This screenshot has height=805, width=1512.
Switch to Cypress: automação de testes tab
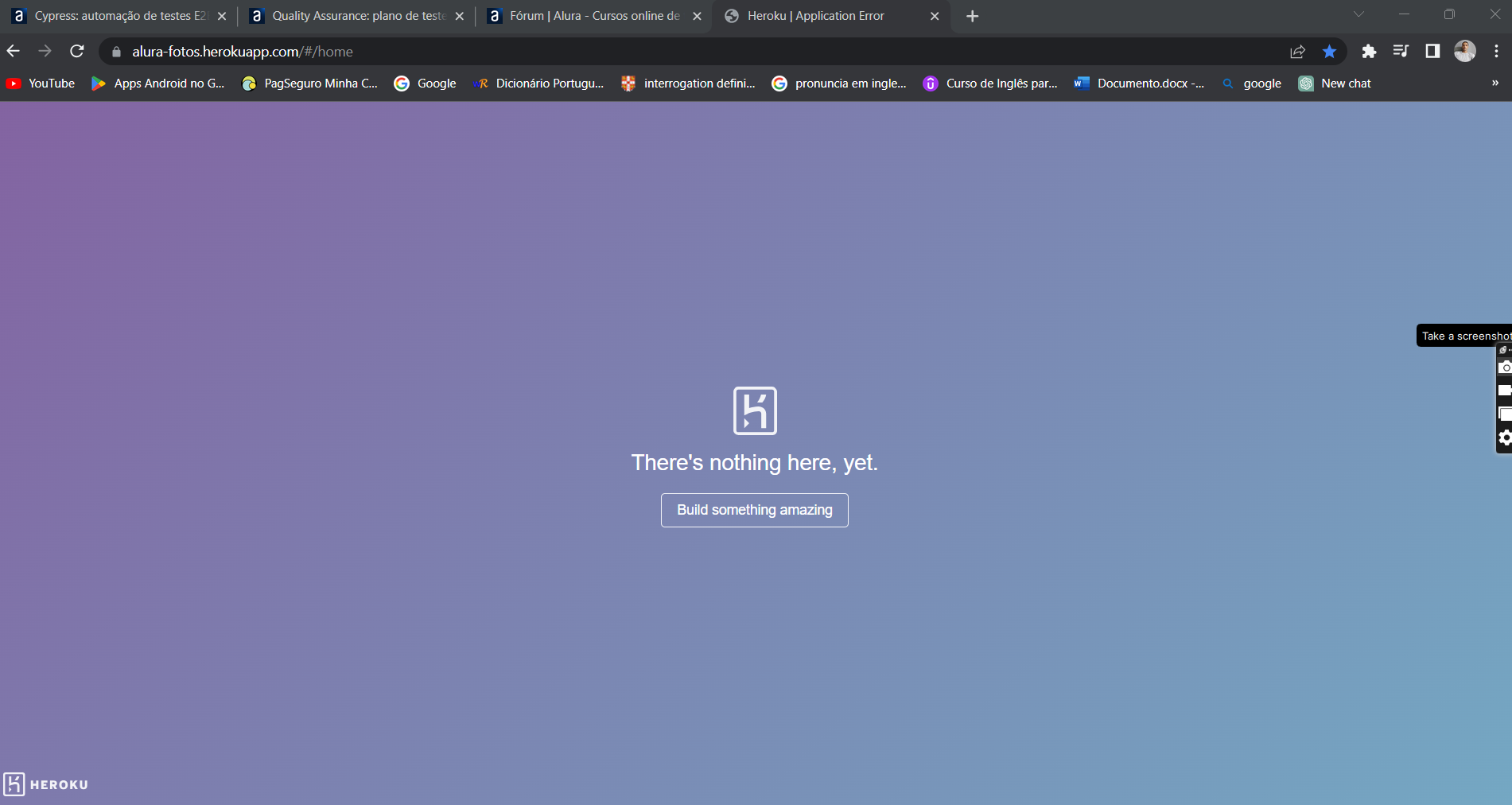point(119,16)
